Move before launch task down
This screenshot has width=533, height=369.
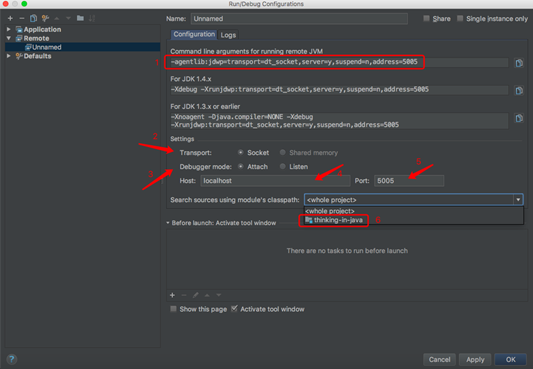[x=219, y=295]
